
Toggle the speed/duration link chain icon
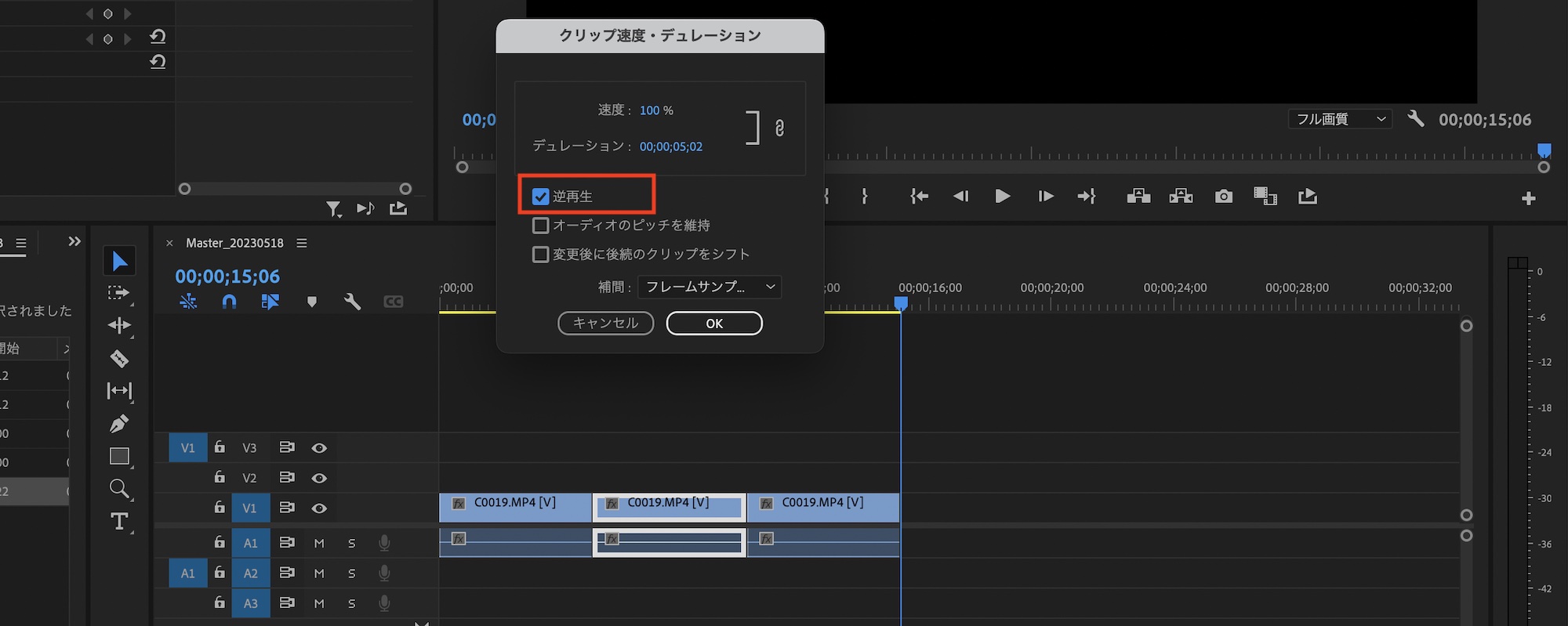click(x=779, y=128)
